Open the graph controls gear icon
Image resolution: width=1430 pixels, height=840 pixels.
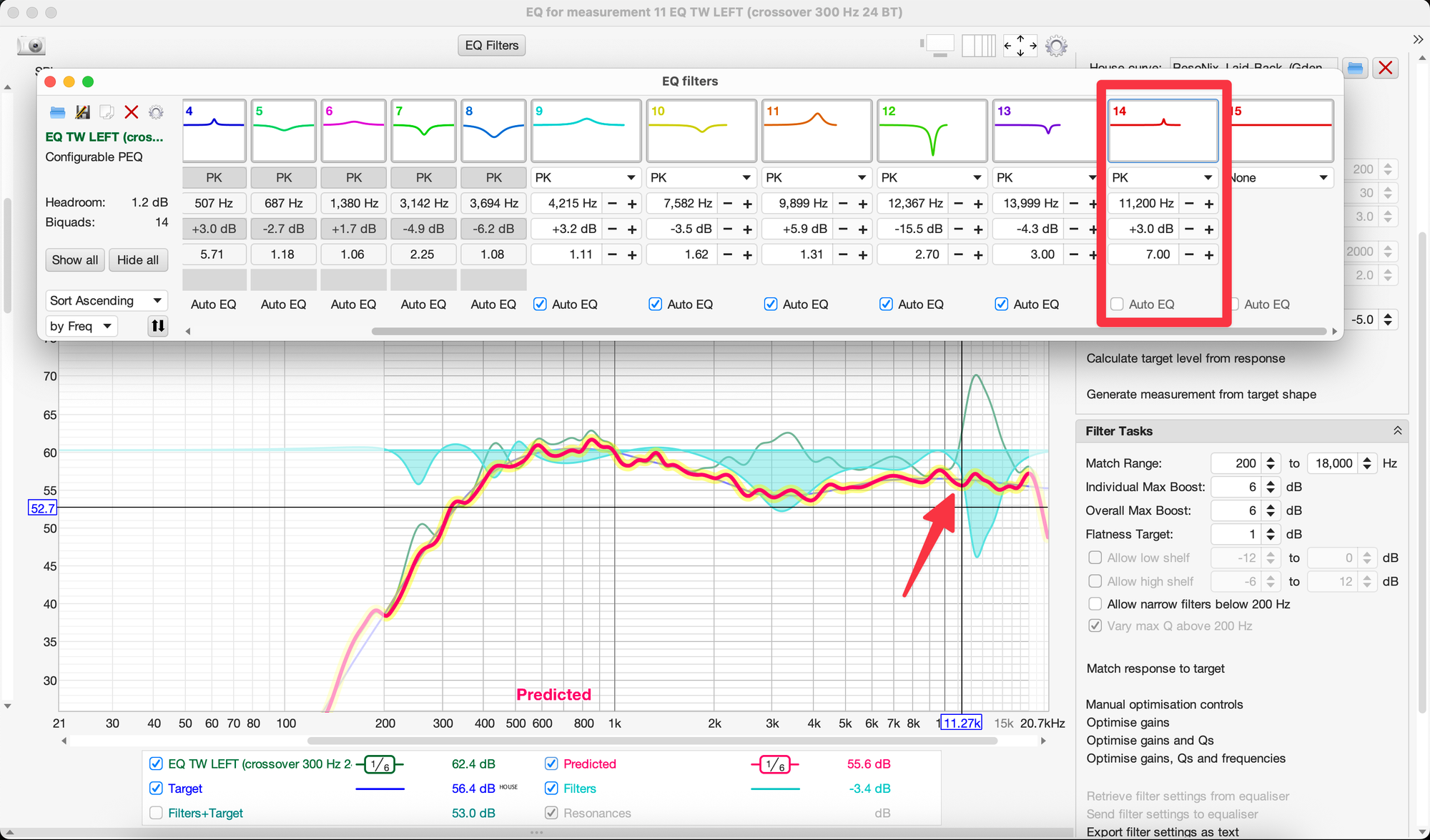pos(1056,46)
